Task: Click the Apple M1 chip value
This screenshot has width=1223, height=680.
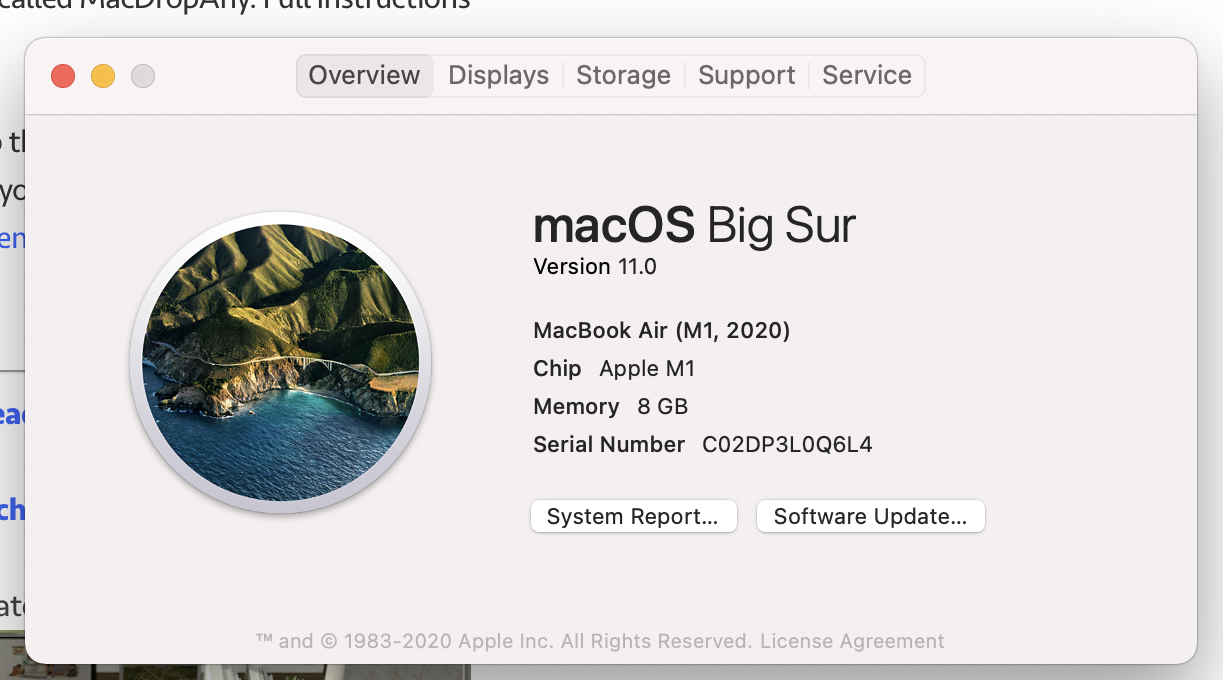Action: coord(647,369)
